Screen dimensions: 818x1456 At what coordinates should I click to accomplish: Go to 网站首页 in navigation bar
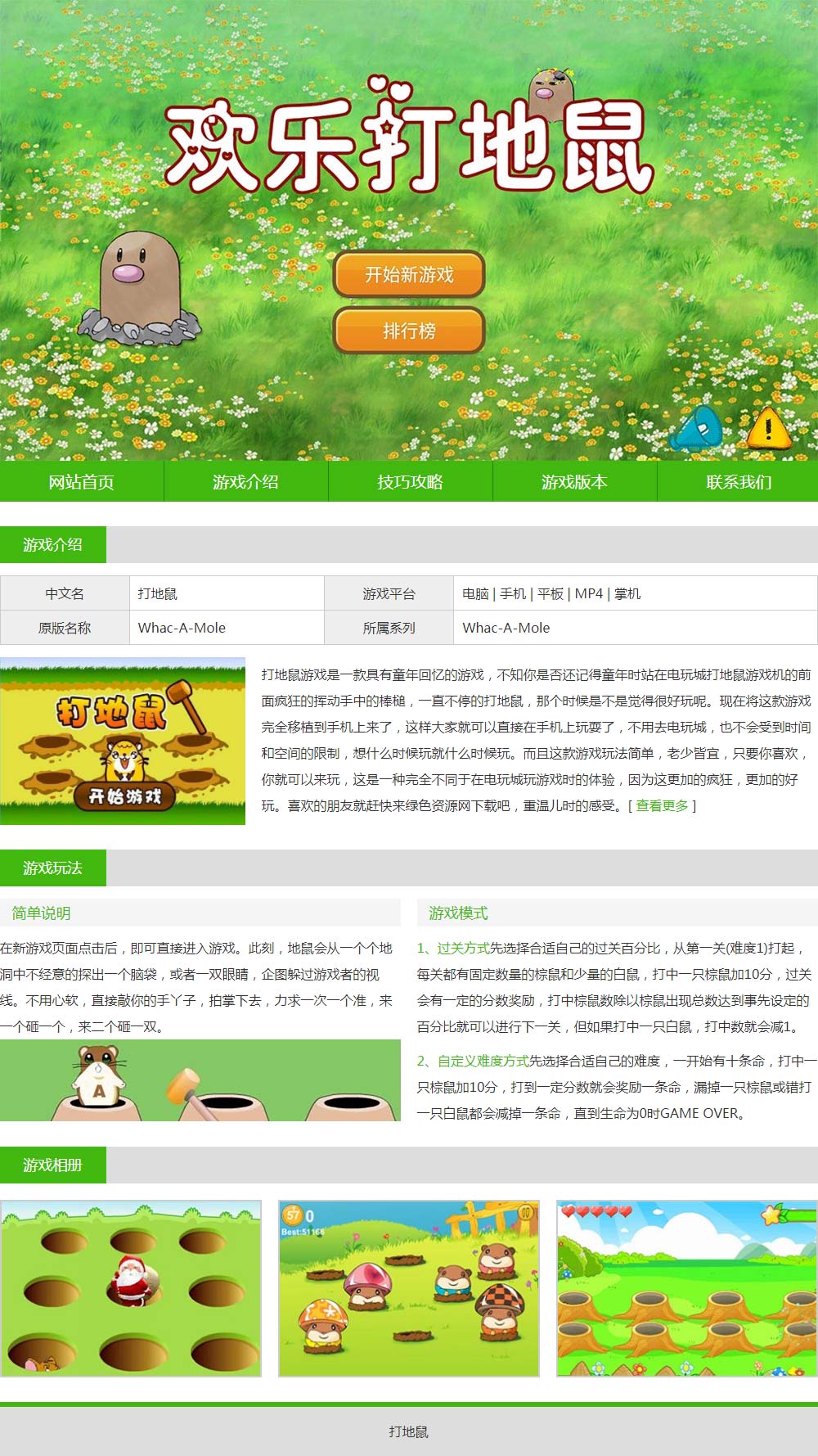82,481
